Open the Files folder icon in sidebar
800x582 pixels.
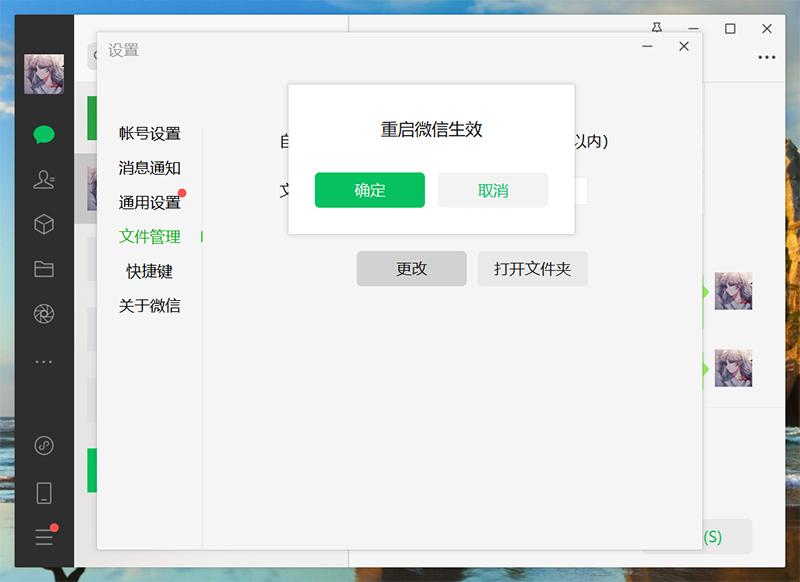44,269
